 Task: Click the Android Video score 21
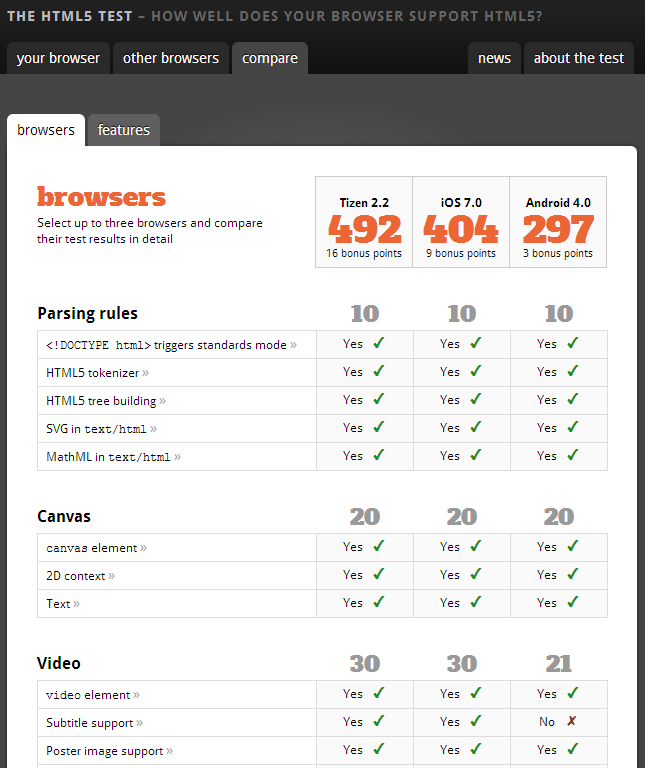(x=559, y=664)
